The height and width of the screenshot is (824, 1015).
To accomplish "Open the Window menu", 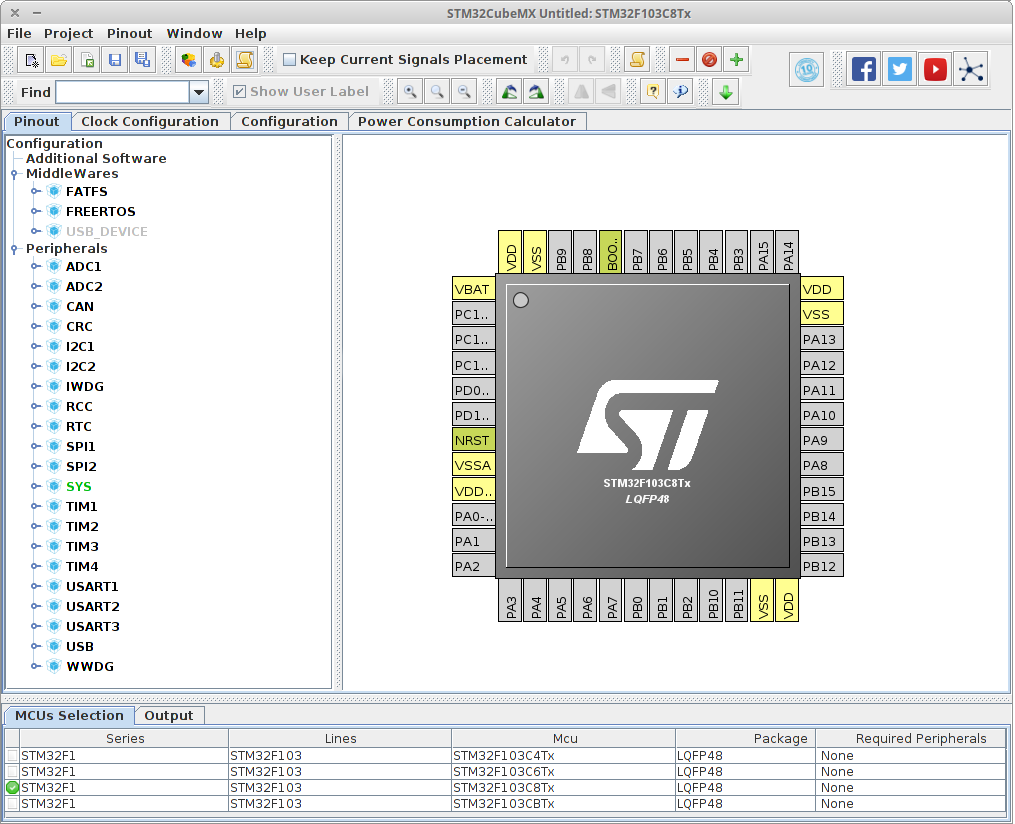I will coord(194,34).
